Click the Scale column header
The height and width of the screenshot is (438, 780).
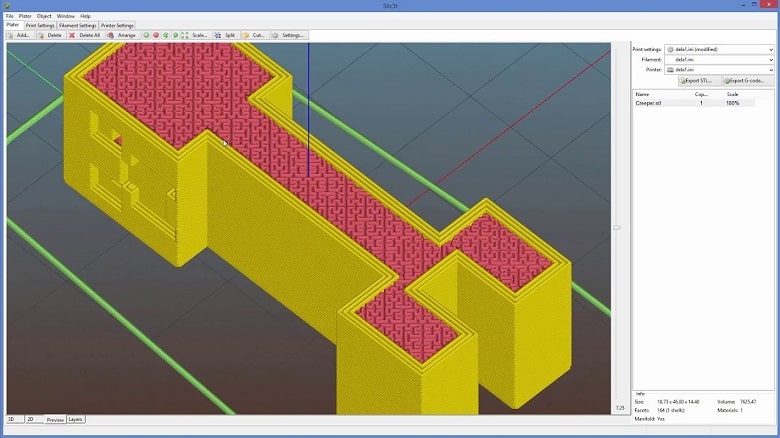point(733,94)
